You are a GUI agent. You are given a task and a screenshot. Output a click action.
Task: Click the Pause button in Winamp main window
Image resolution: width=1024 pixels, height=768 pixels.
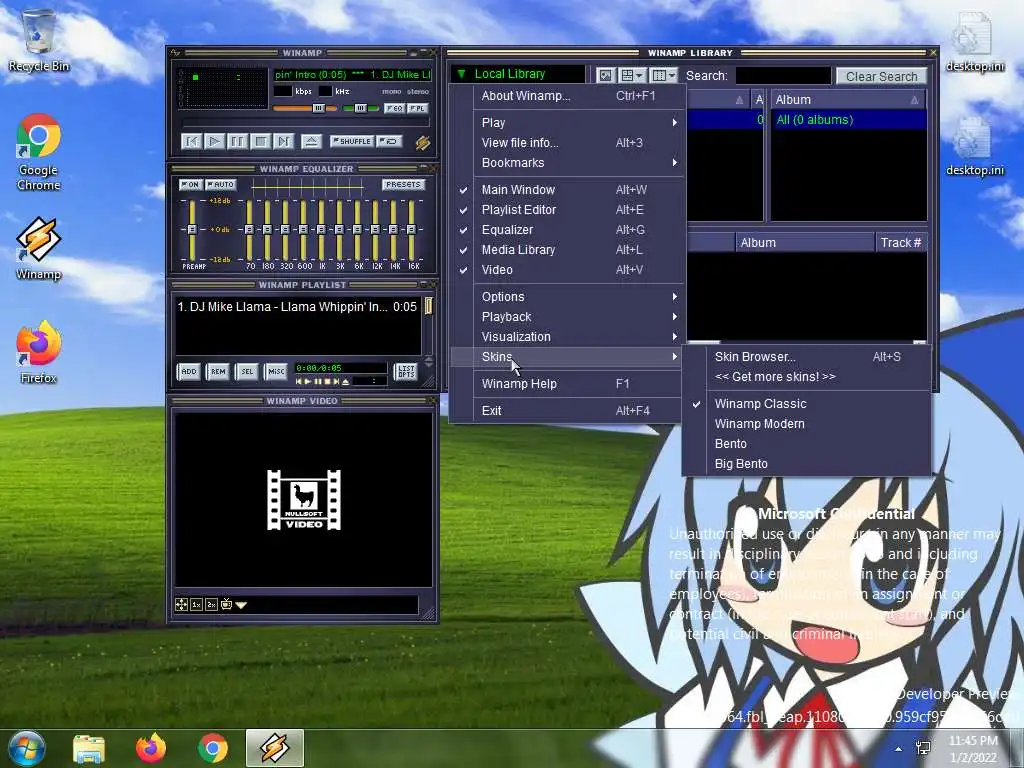click(237, 141)
